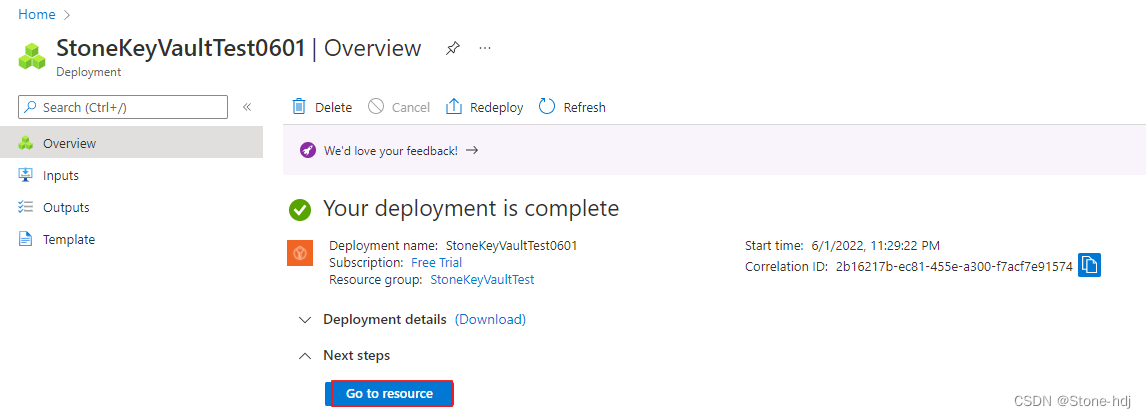
Task: Click the green deployment complete checkmark
Action: (300, 210)
